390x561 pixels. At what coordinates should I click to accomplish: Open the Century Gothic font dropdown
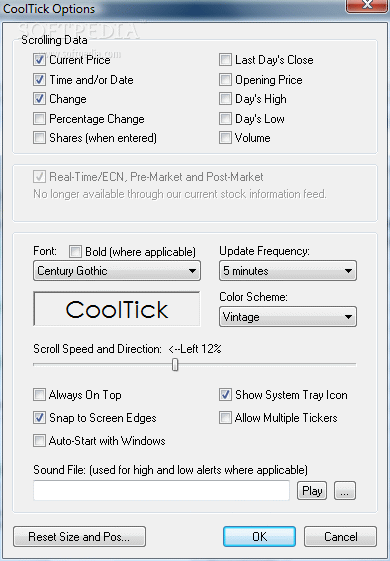(117, 270)
